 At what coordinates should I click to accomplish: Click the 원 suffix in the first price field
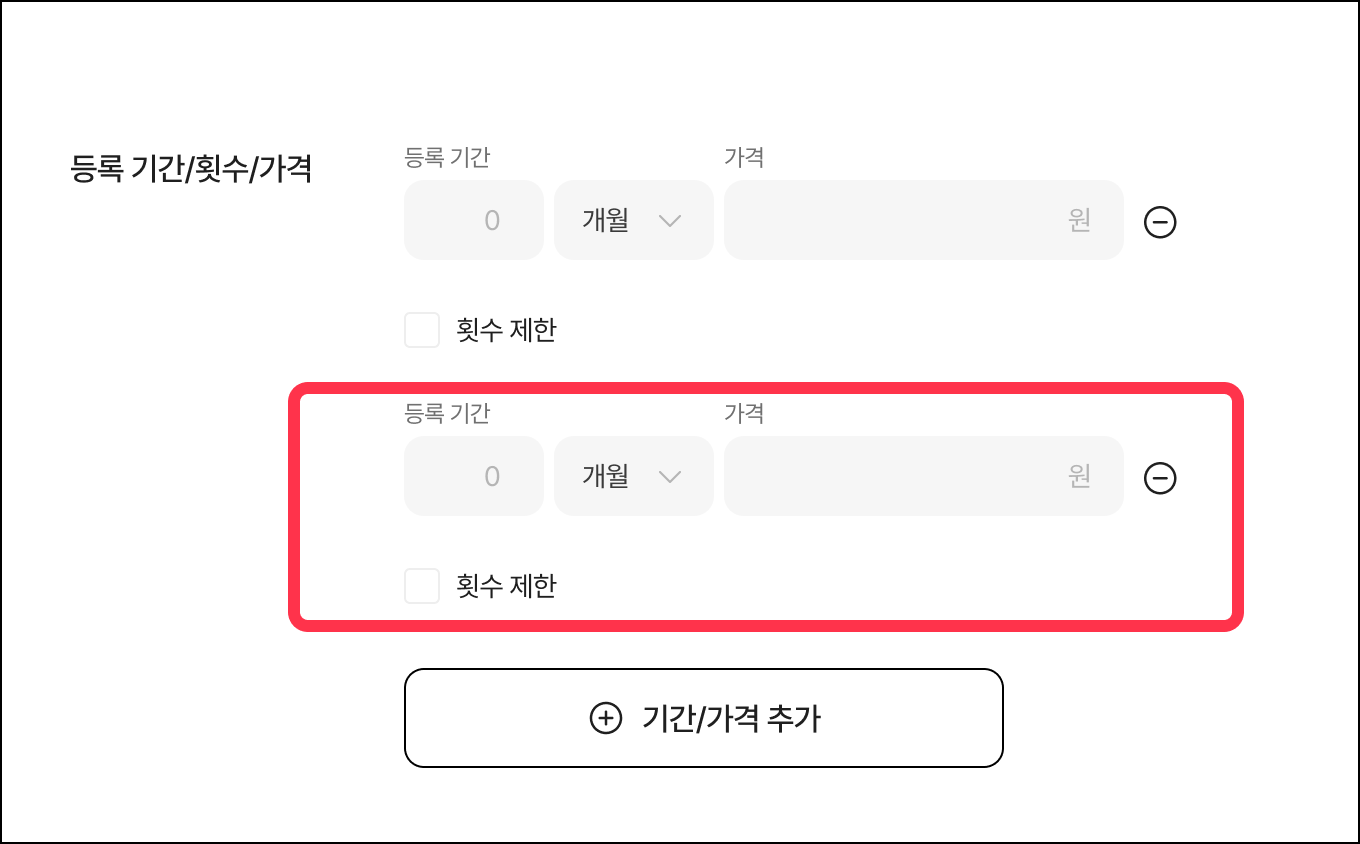click(x=1079, y=220)
